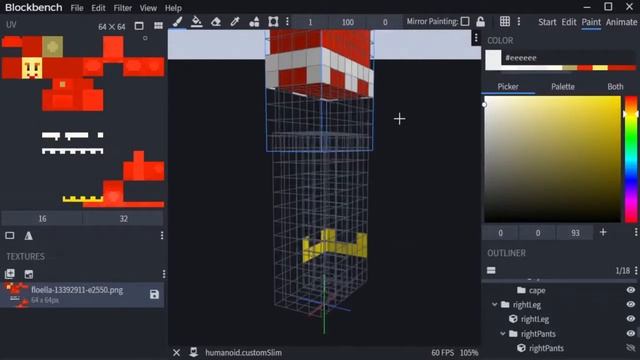Click the current color swatch preview
Image resolution: width=640 pixels, height=360 pixels.
tap(493, 60)
